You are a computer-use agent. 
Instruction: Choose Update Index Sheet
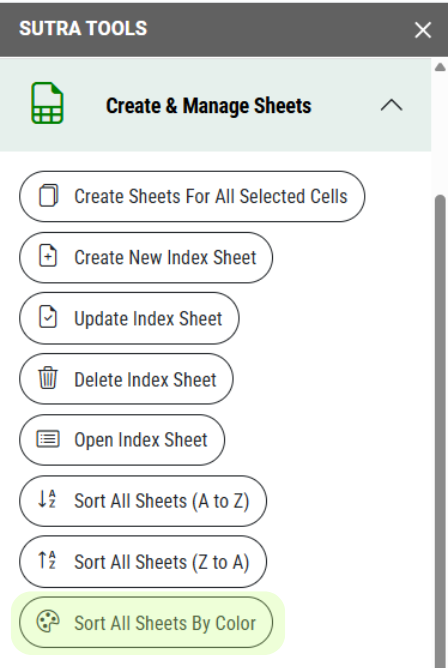click(129, 318)
